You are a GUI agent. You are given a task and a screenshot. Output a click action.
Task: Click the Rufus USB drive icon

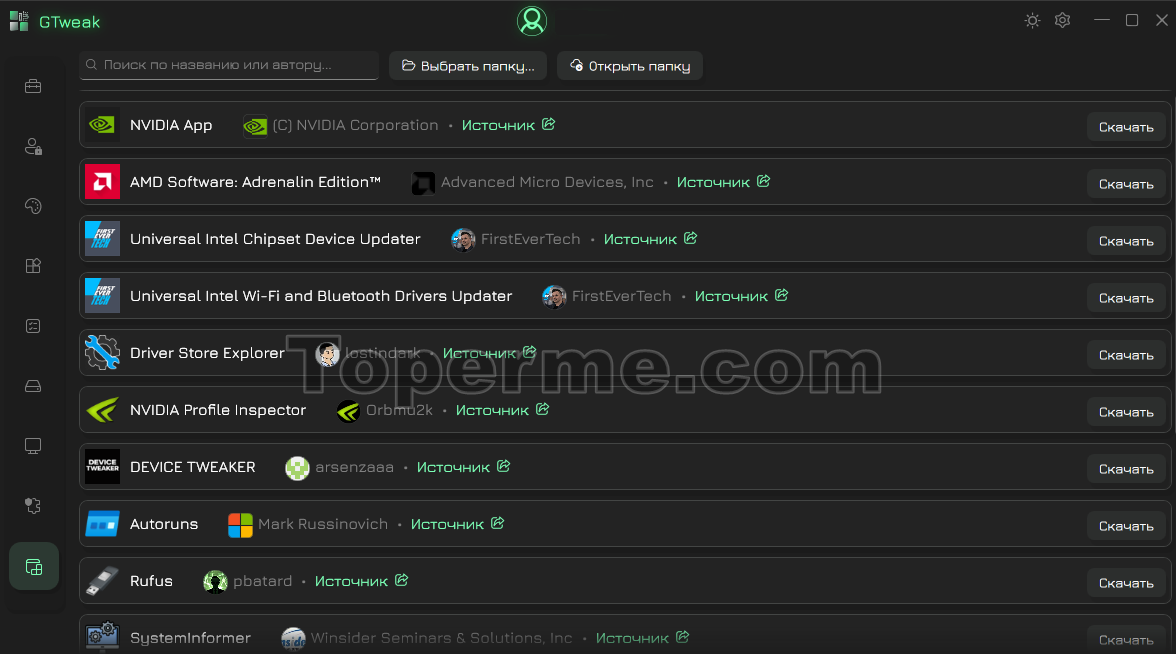click(x=102, y=580)
